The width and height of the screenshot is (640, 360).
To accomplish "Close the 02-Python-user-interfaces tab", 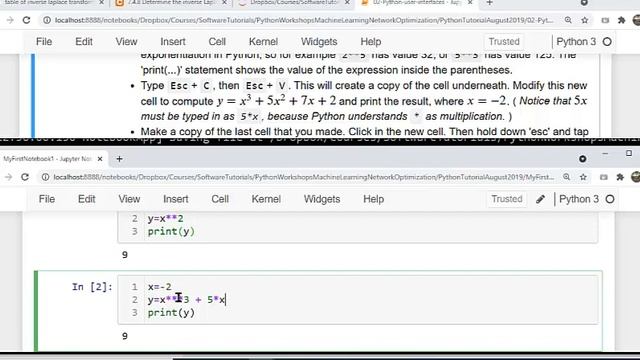I will (x=470, y=3).
